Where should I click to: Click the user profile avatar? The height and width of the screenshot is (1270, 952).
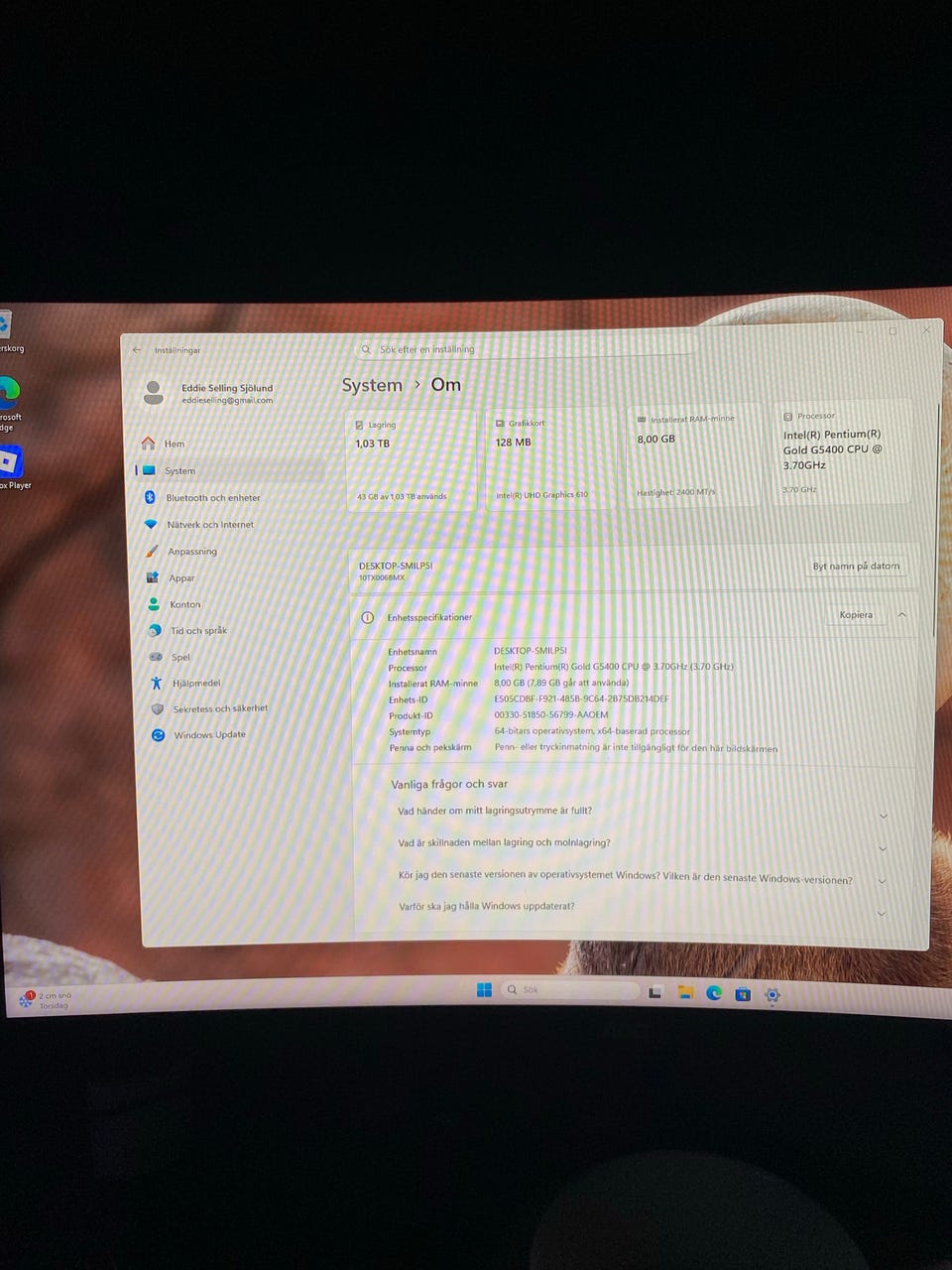[x=153, y=392]
